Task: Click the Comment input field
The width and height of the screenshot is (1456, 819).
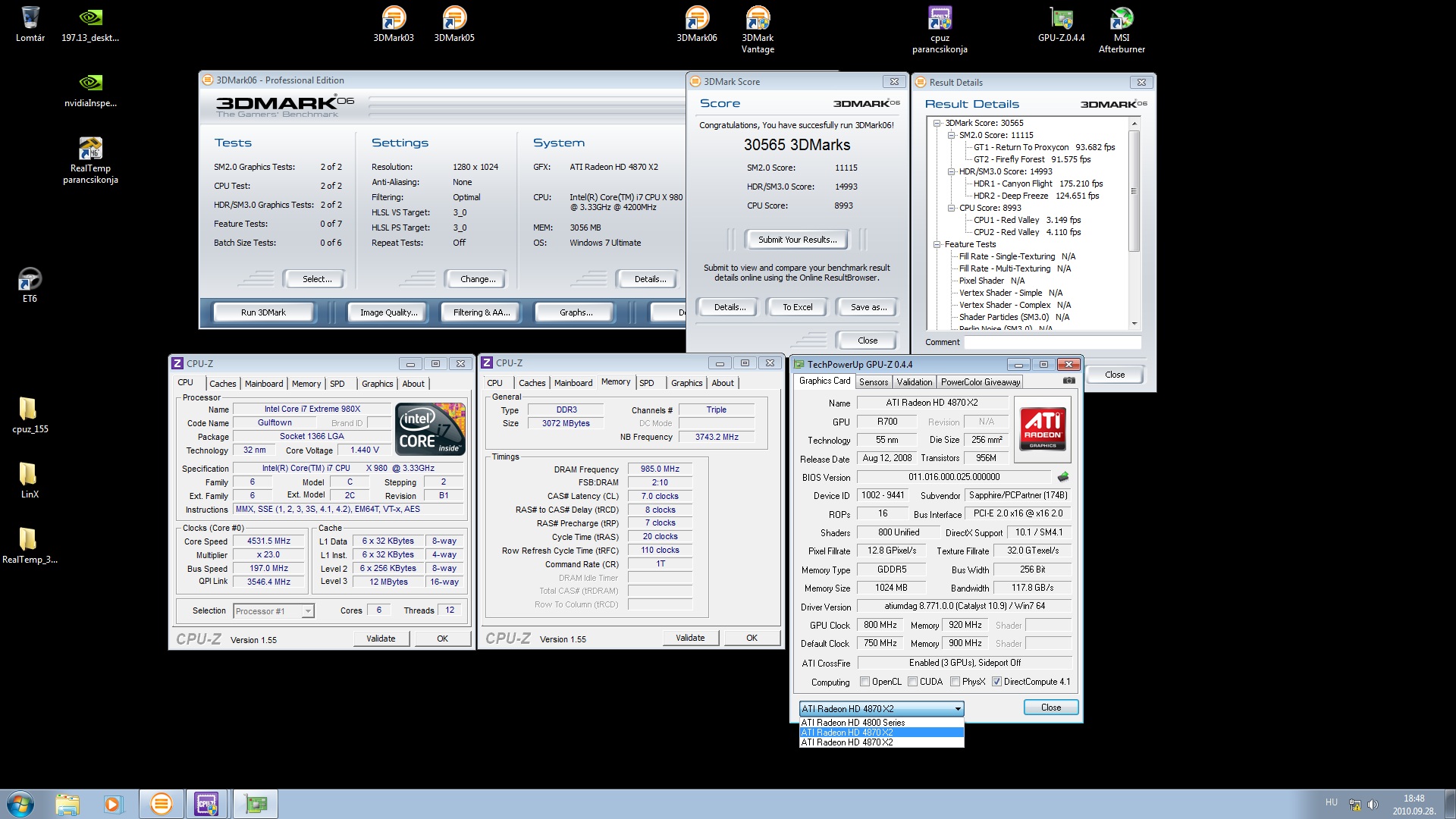Action: pyautogui.click(x=1052, y=342)
